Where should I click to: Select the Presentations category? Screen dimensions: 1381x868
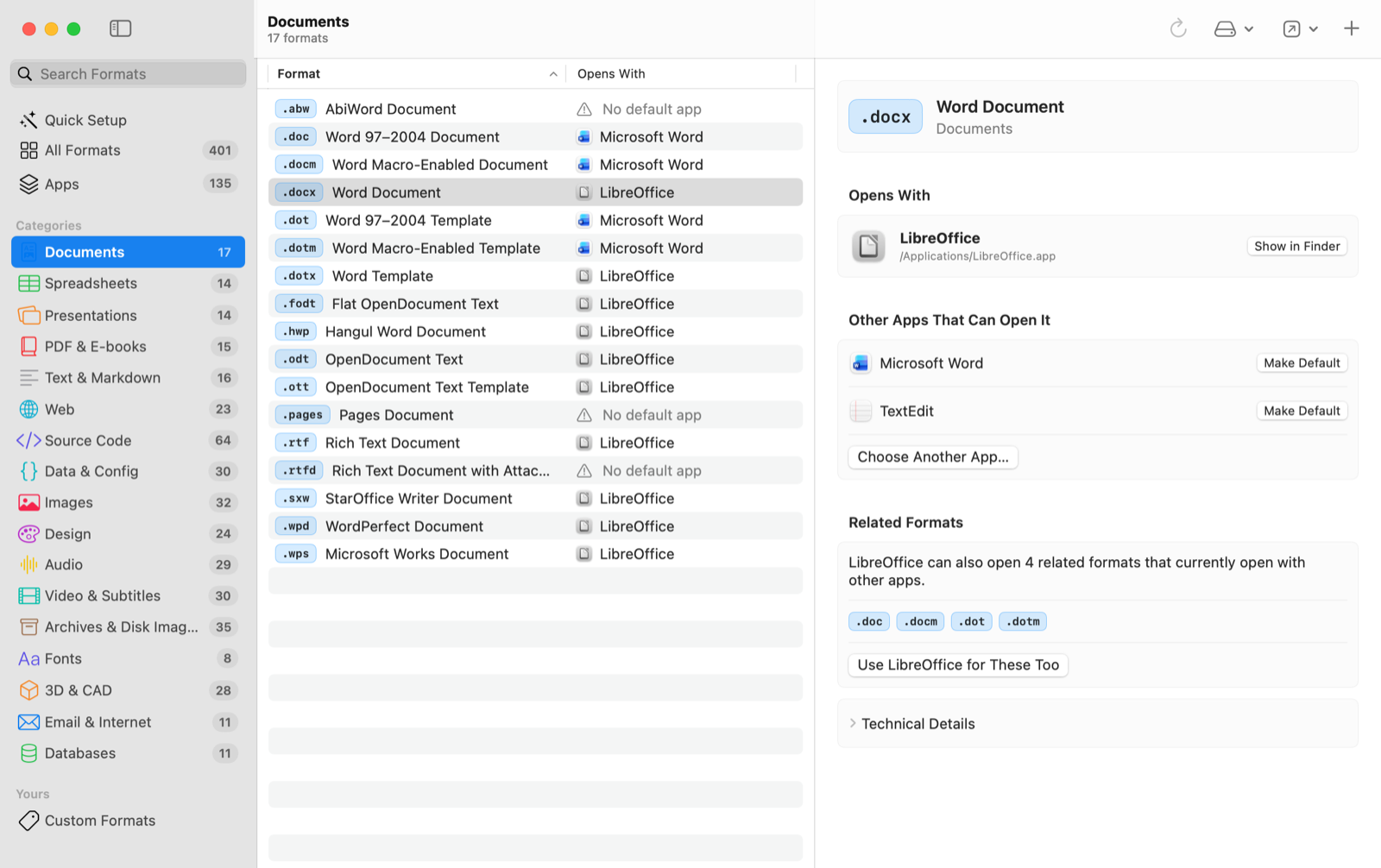pyautogui.click(x=128, y=315)
